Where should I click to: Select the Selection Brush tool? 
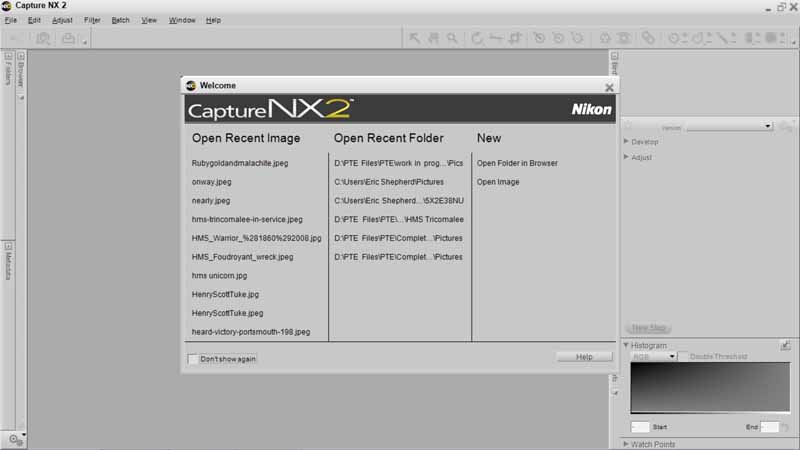tap(726, 38)
